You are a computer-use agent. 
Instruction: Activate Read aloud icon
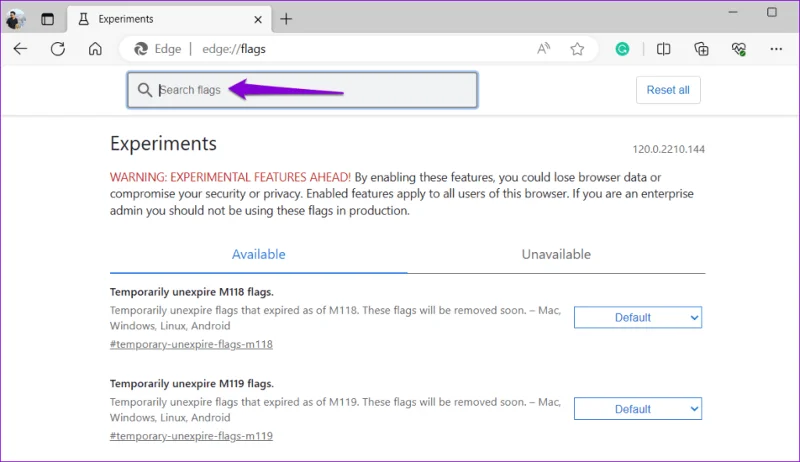[x=543, y=49]
